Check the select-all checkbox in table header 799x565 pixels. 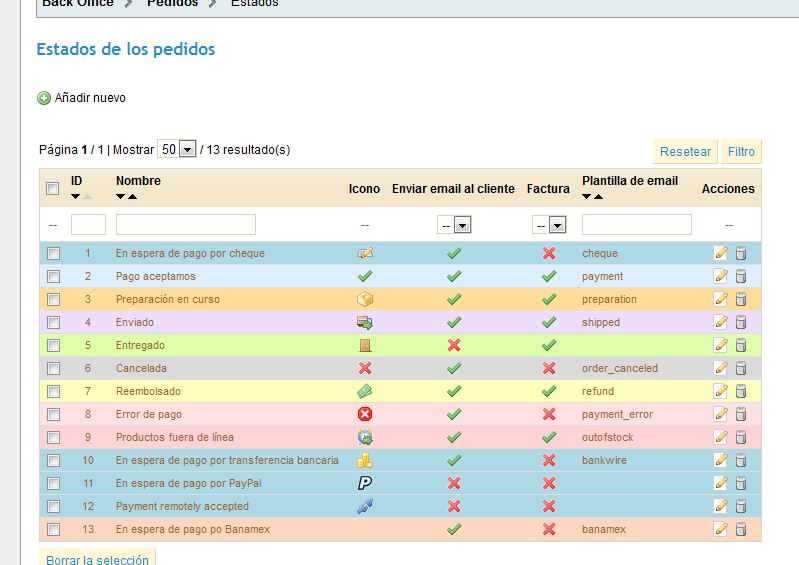[52, 189]
